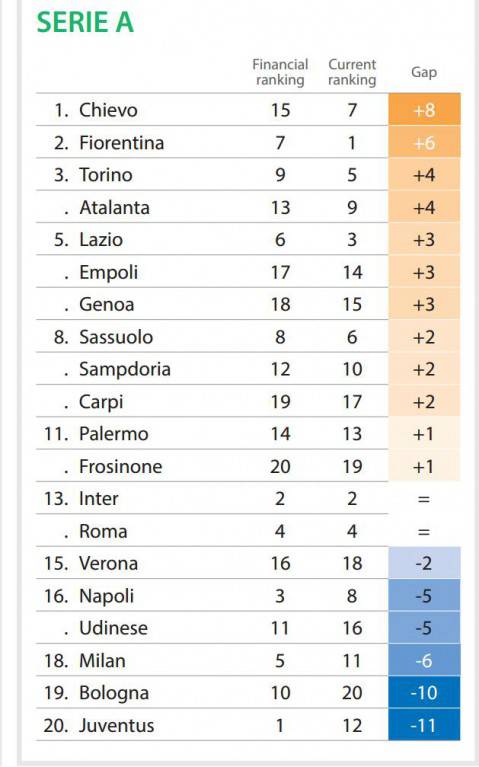Select the Sampdoria team name

tap(125, 369)
